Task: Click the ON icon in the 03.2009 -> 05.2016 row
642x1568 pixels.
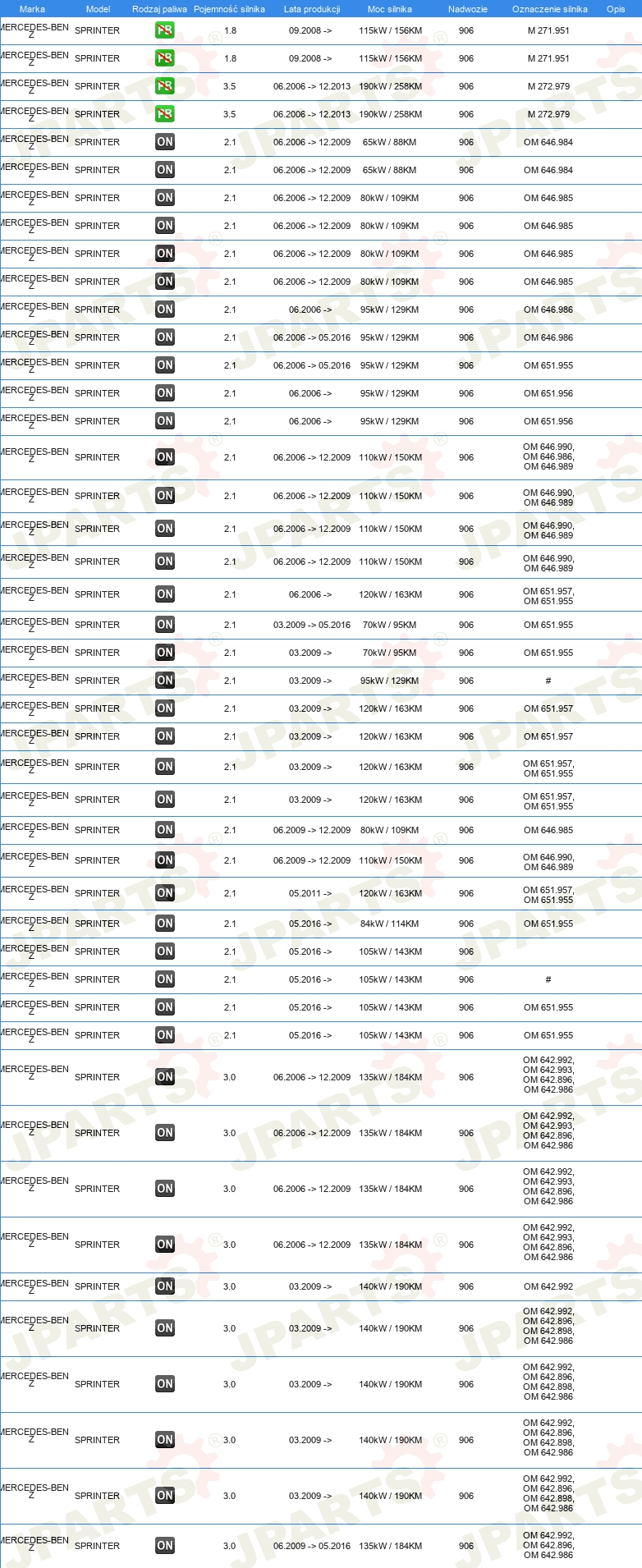Action: coord(165,625)
